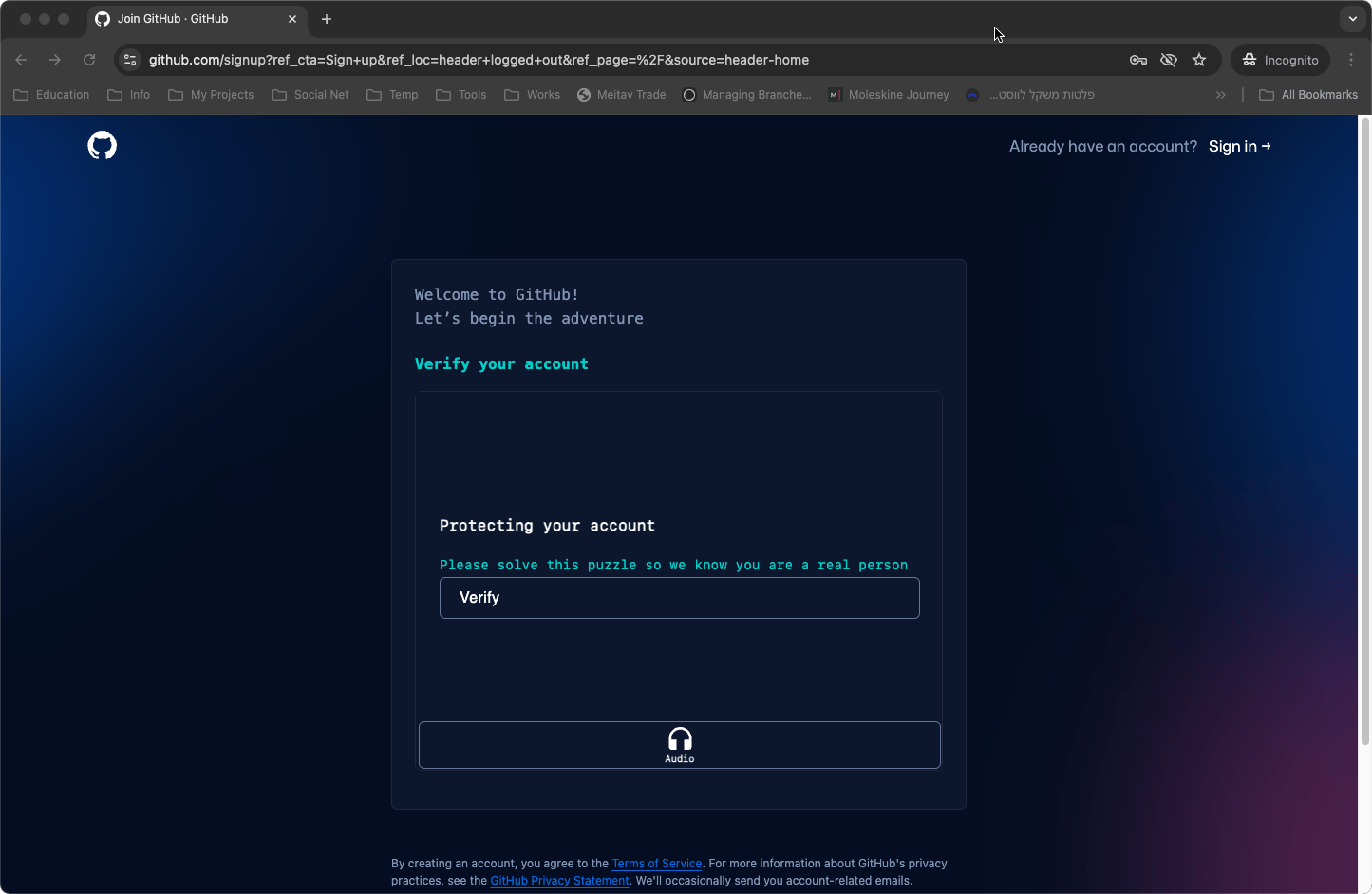Reload the page using the refresh icon

pyautogui.click(x=89, y=60)
